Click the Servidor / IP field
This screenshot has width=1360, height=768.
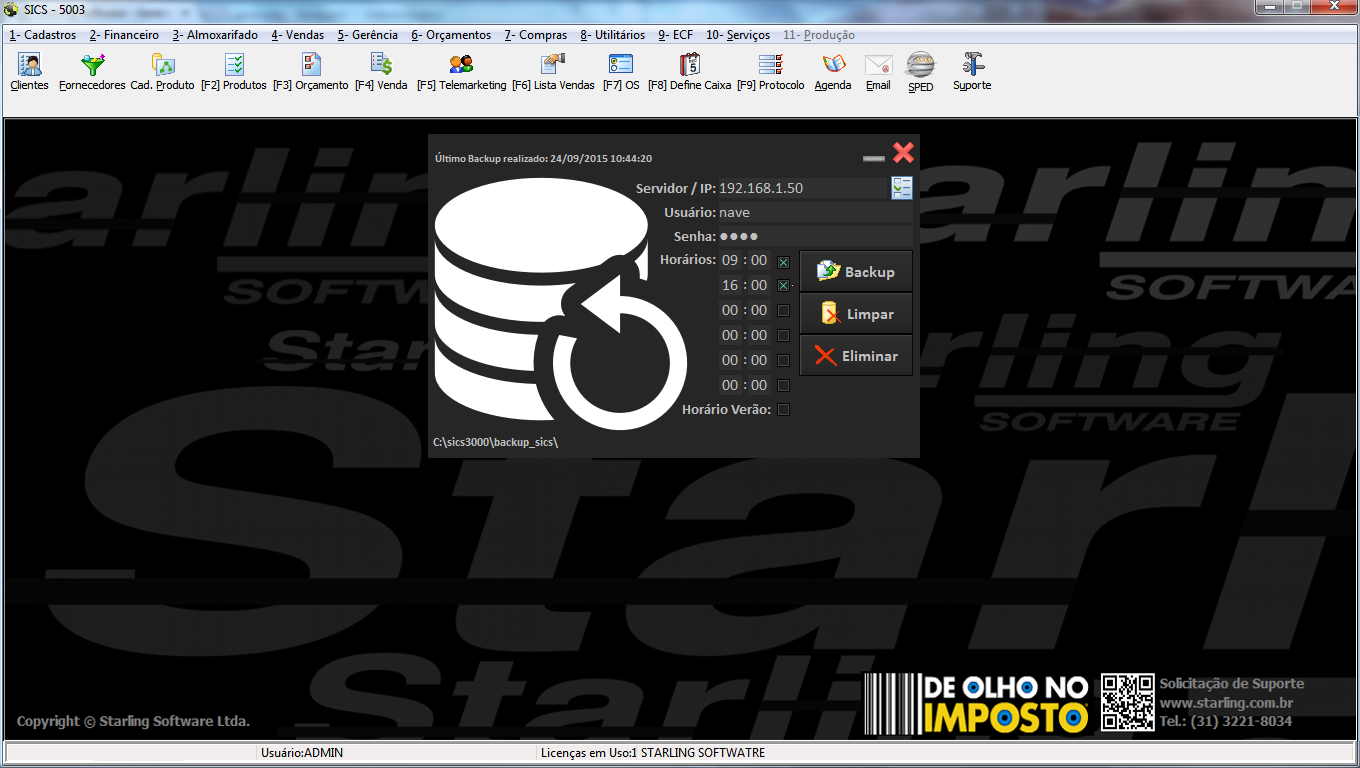tap(803, 188)
